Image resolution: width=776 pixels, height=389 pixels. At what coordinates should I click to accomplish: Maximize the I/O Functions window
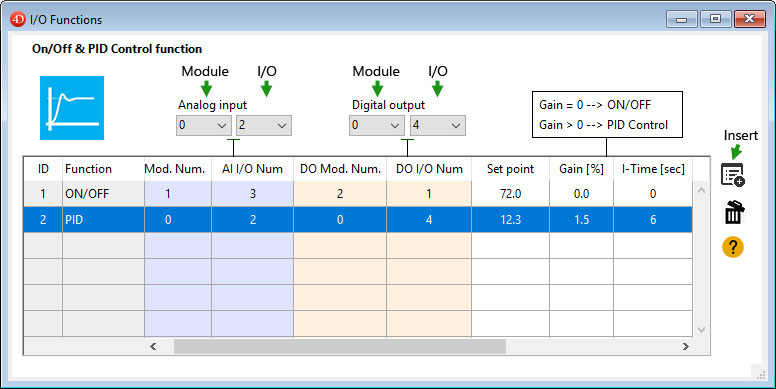tap(715, 19)
